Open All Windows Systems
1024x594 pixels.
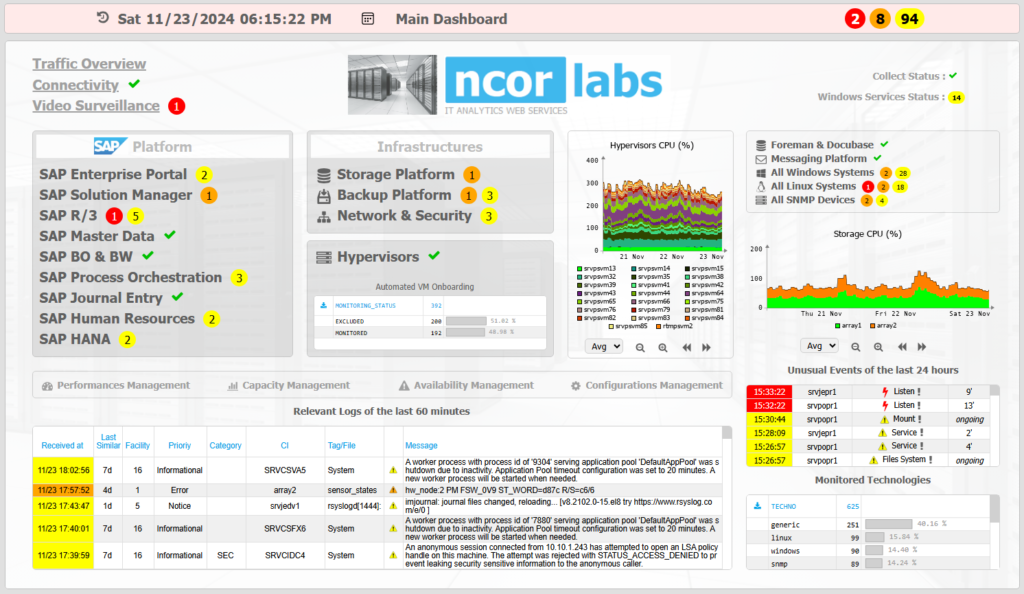822,172
